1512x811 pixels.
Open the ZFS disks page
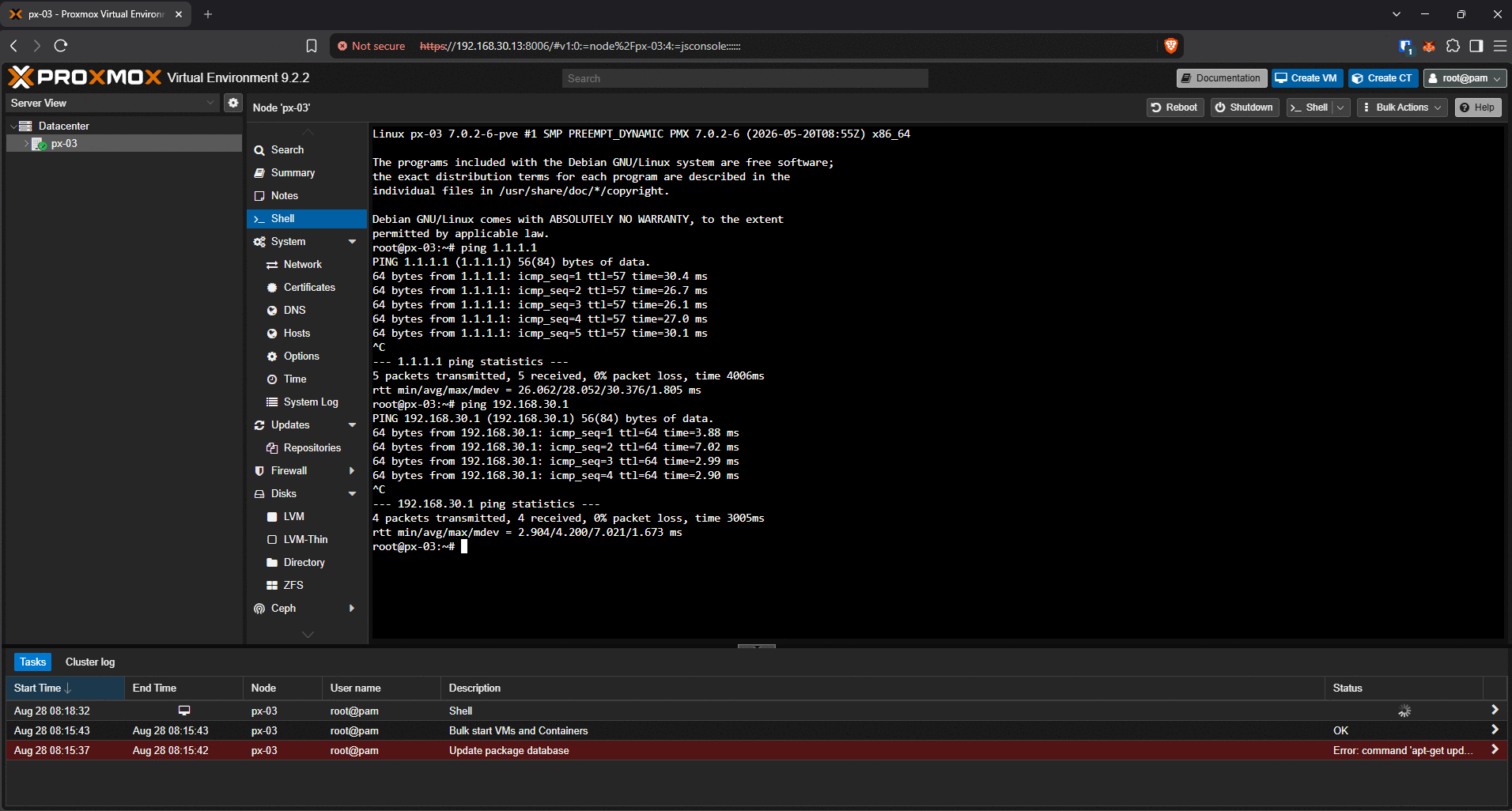(293, 586)
